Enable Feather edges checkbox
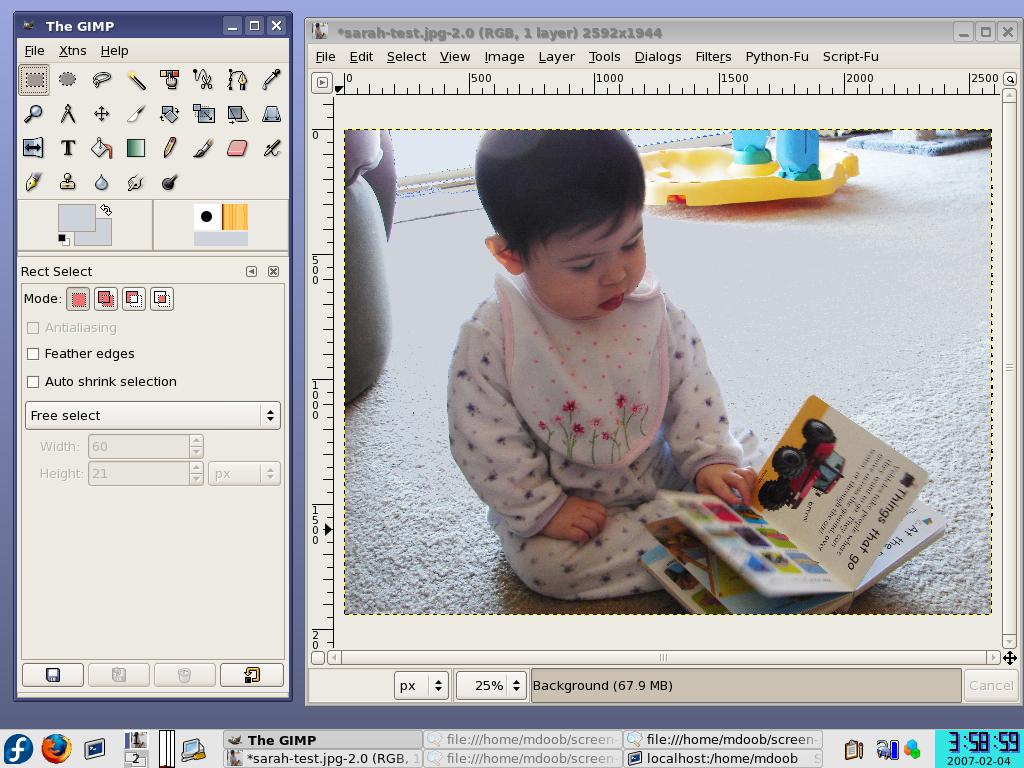 [33, 354]
